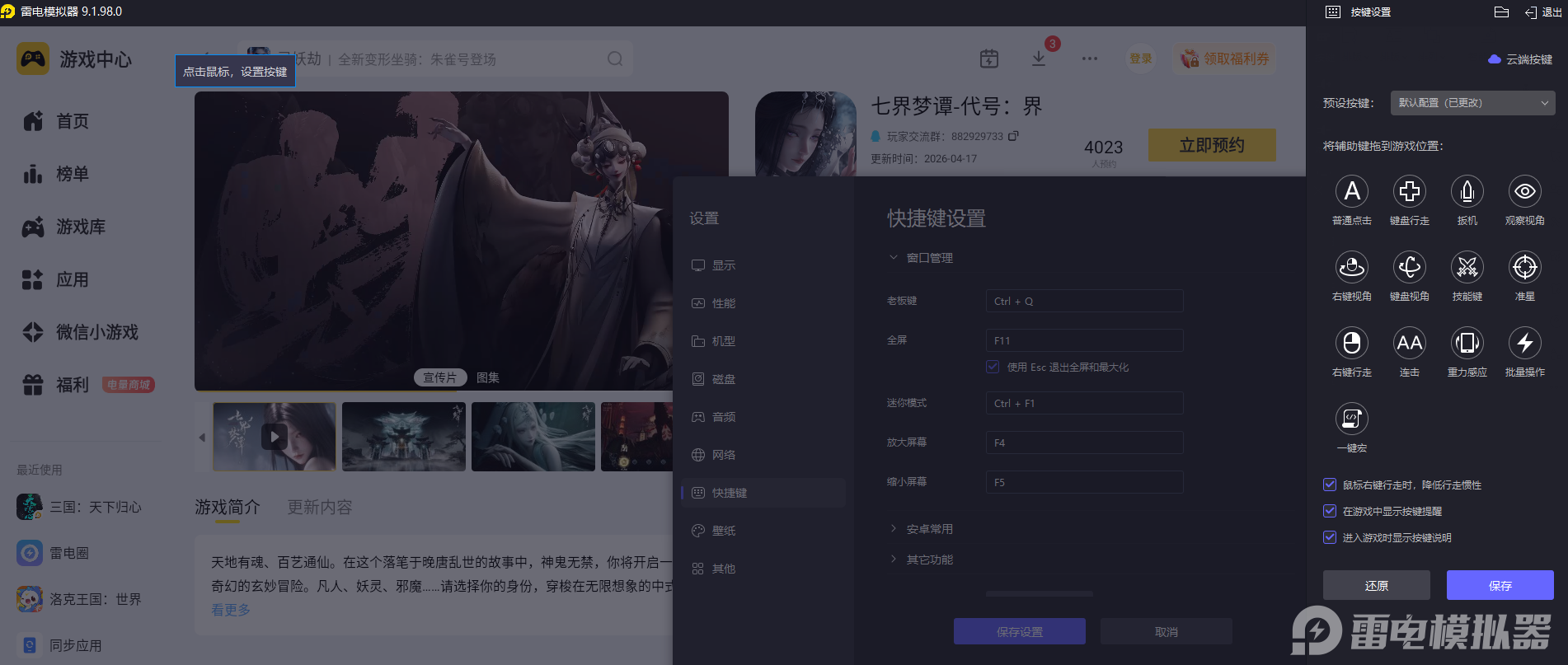Select the 右键行走 mouse walk tool

pyautogui.click(x=1352, y=343)
